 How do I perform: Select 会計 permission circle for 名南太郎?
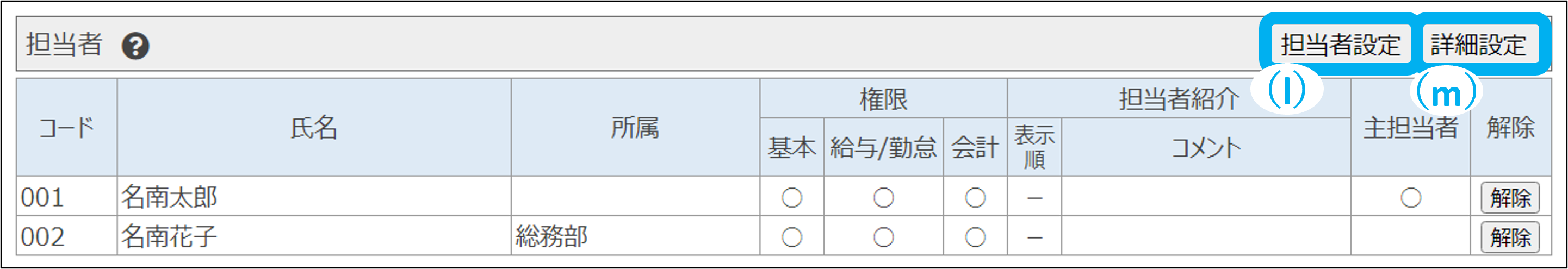point(975,198)
